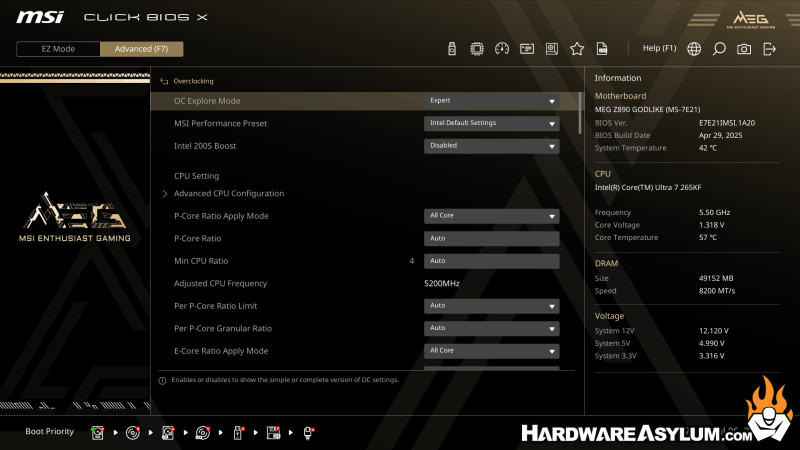Select the network boot device icon
The image size is (800, 450).
[308, 433]
